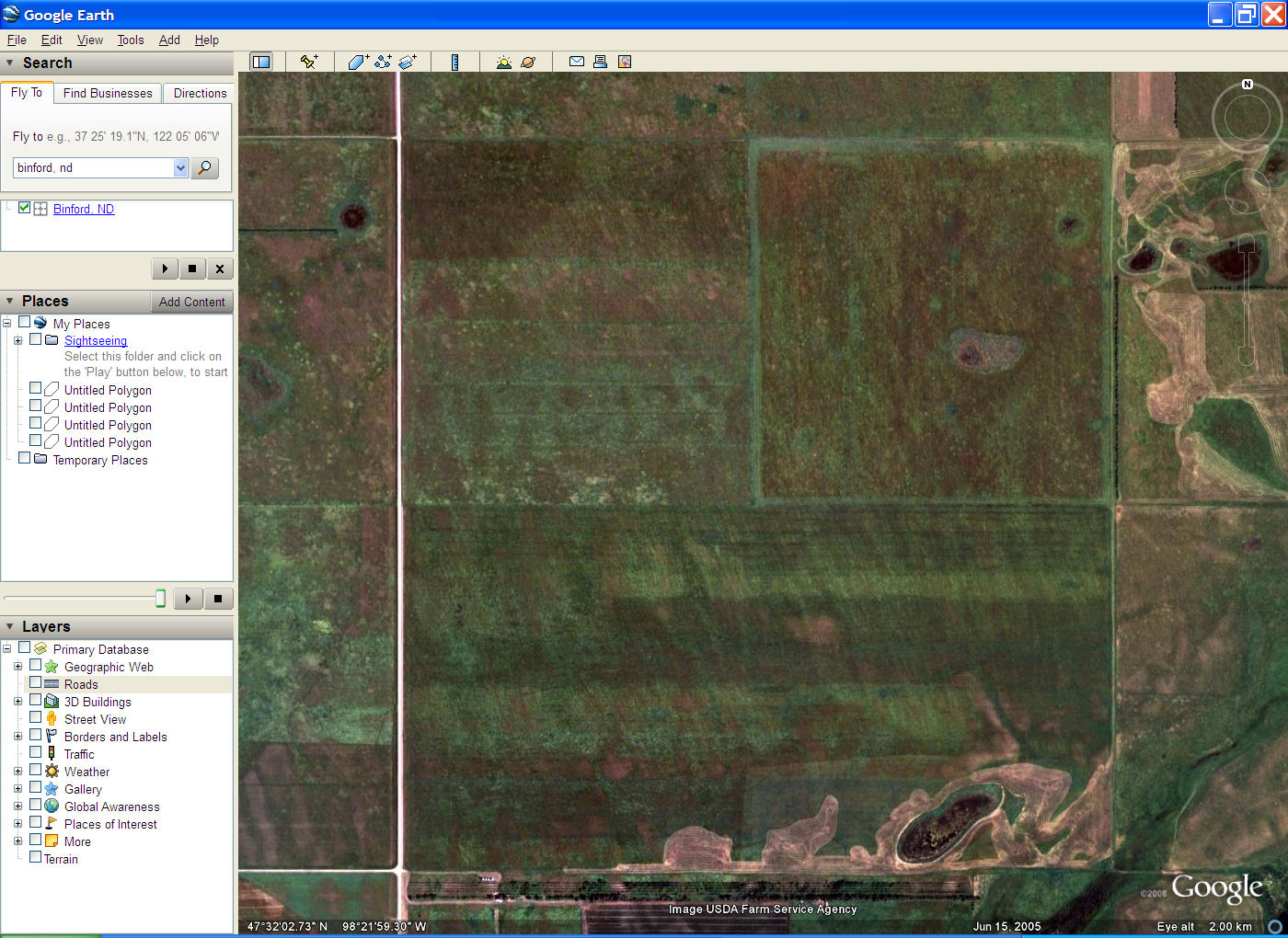Screen dimensions: 1288x938
Task: Print the current view
Action: [x=600, y=62]
